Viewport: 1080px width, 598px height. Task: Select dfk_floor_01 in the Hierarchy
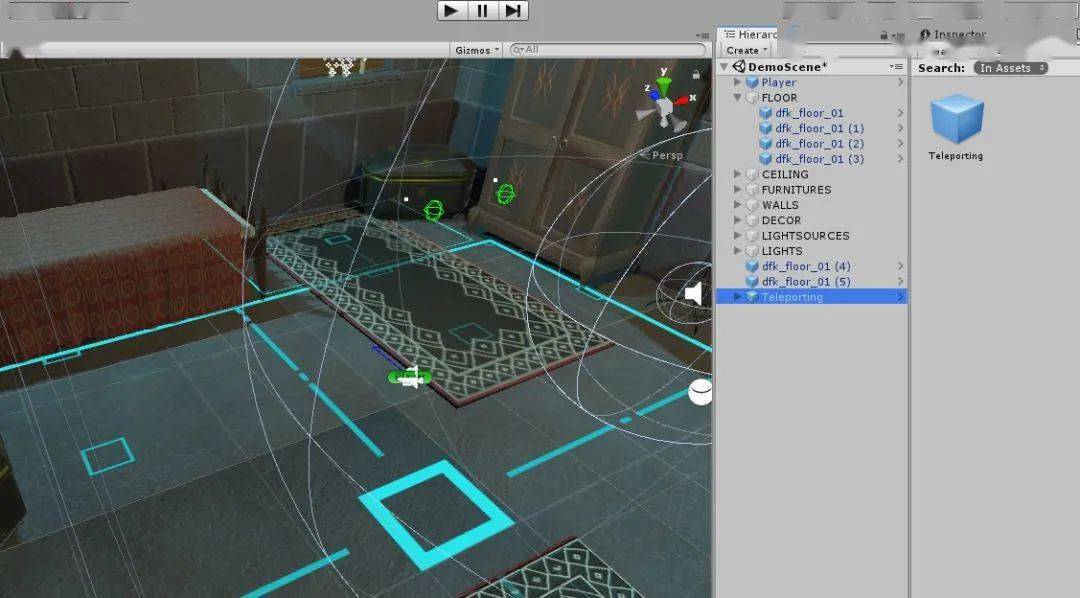click(x=809, y=113)
